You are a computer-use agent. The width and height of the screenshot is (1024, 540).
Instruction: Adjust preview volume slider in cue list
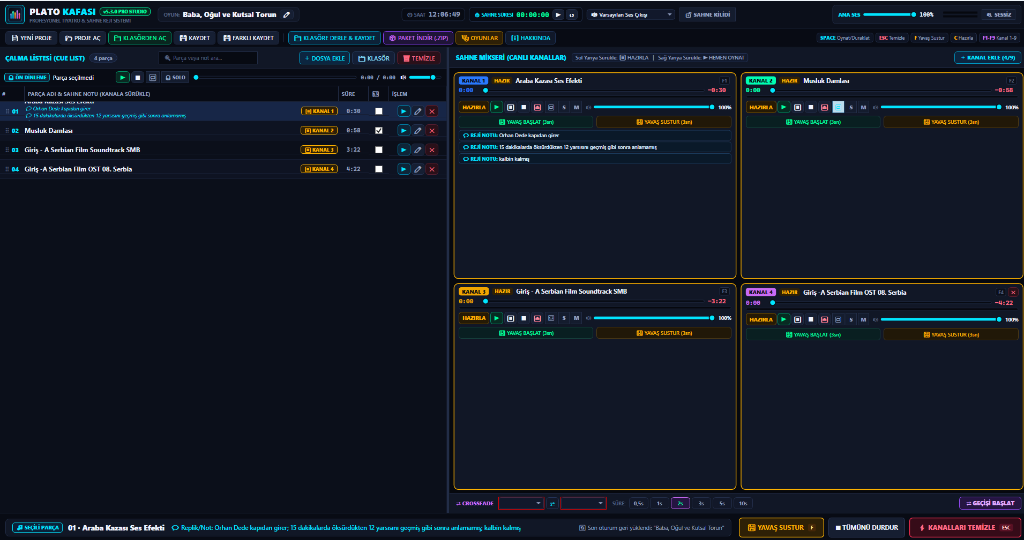coord(423,77)
